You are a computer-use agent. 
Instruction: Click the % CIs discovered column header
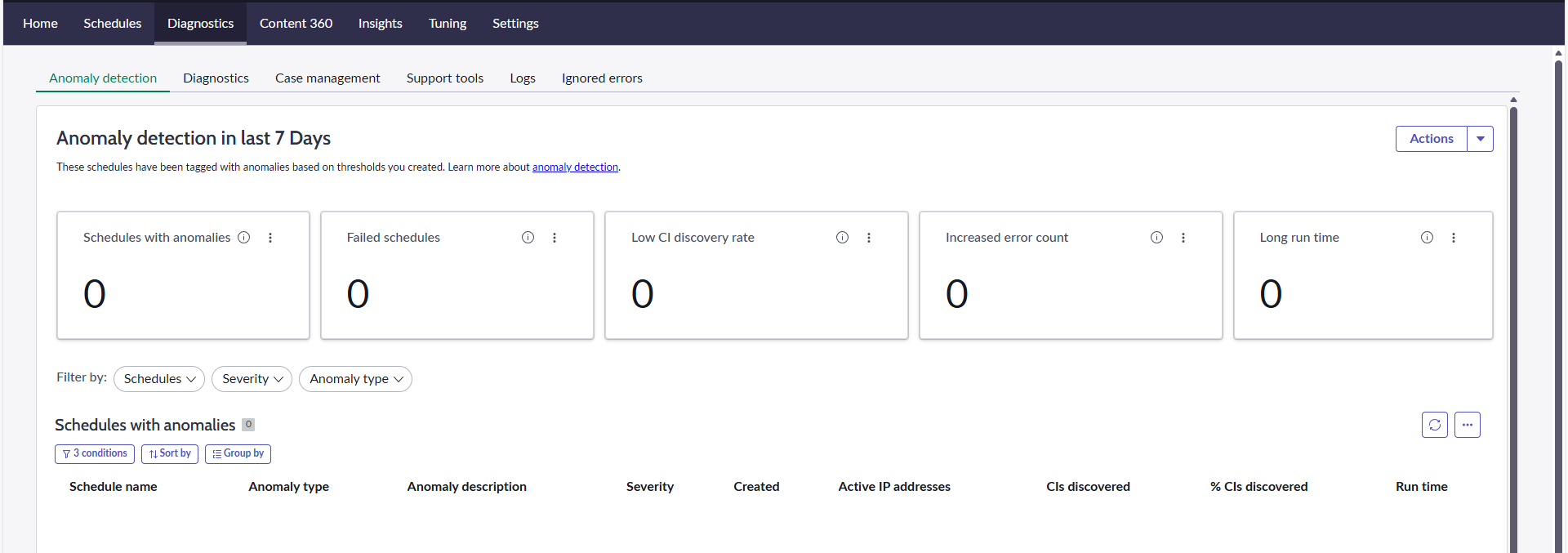pyautogui.click(x=1259, y=487)
